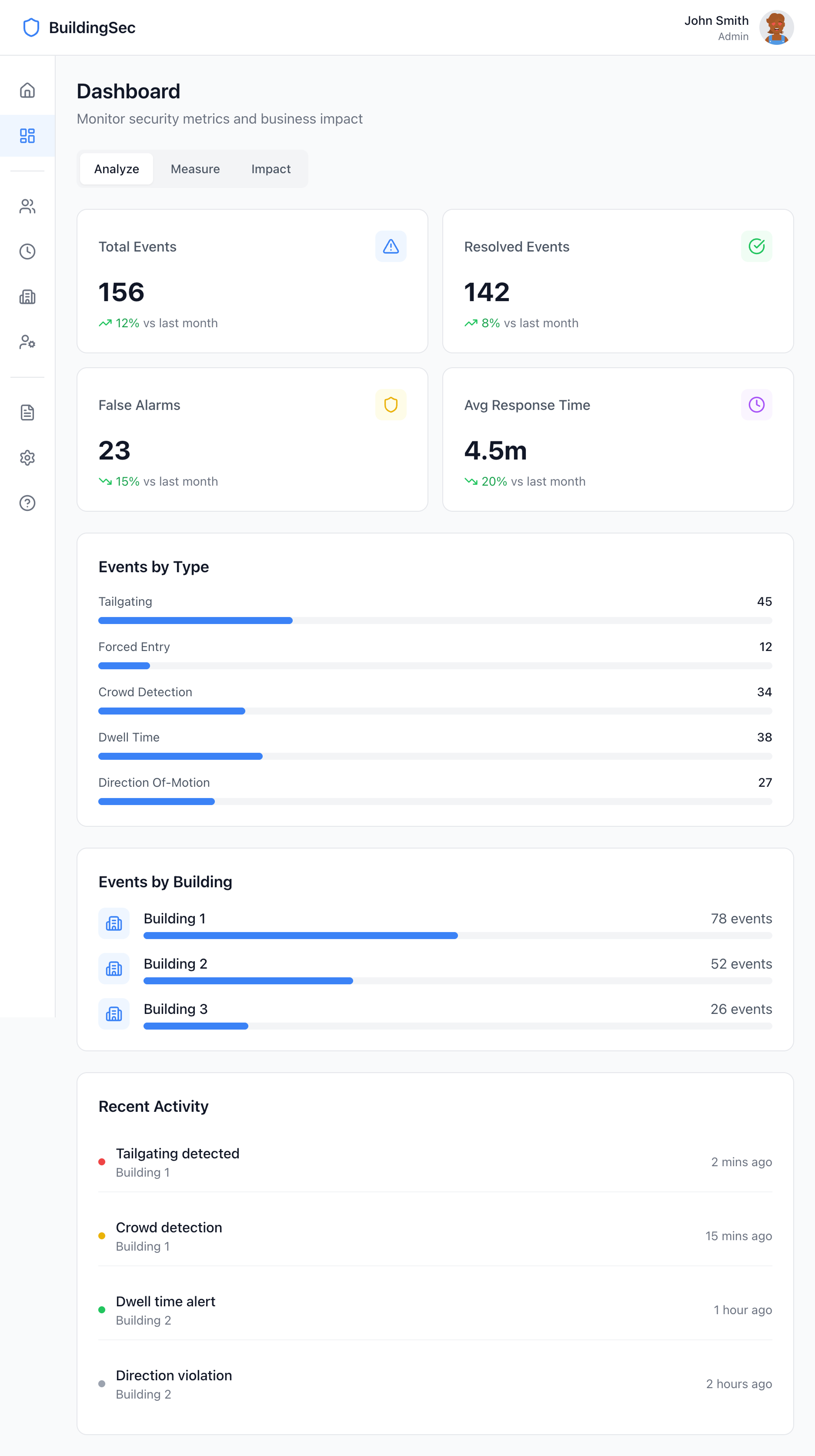Open the Crowd detection activity entry
This screenshot has width=815, height=1456.
(x=435, y=1236)
